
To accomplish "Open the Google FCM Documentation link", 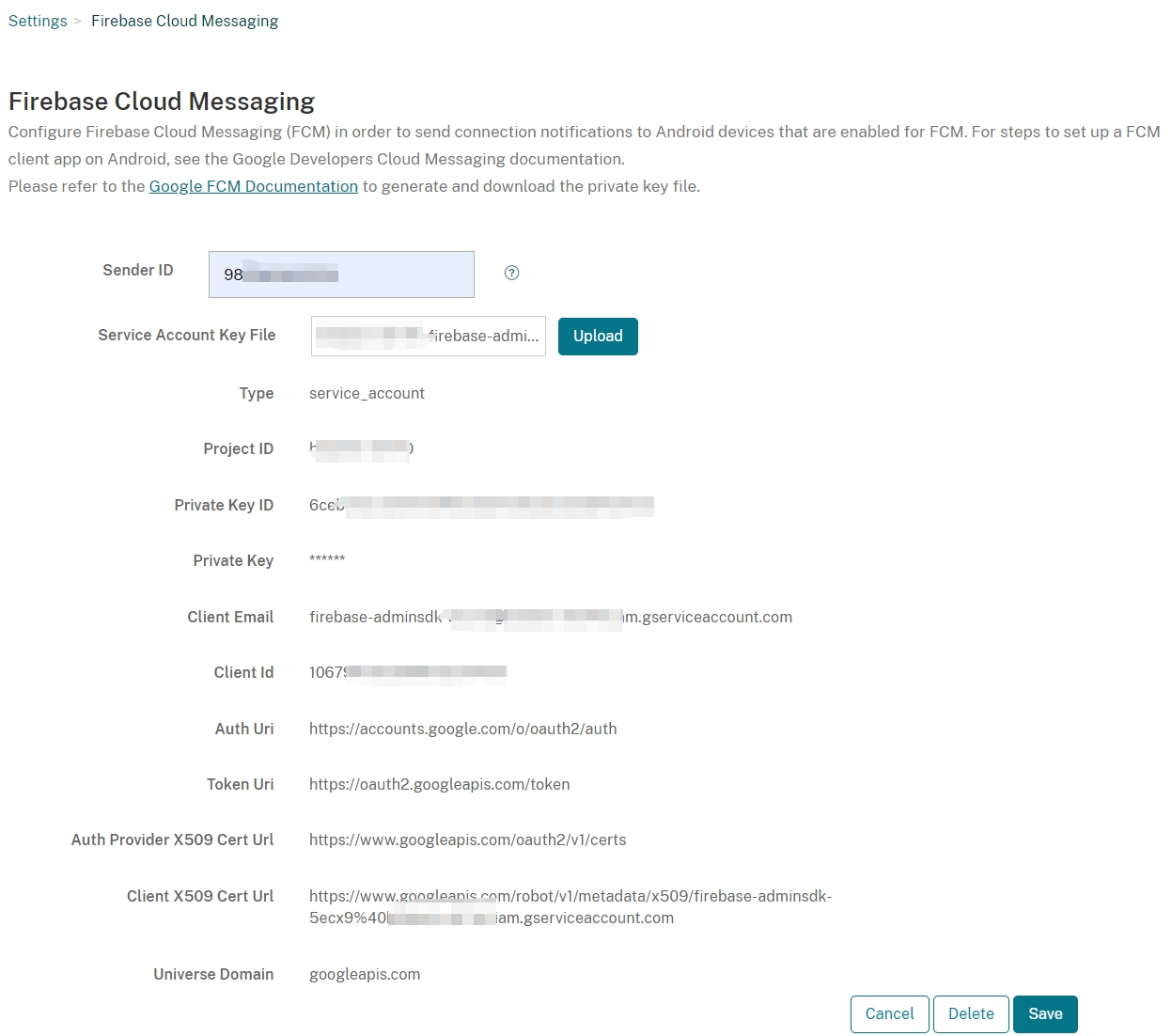I will click(x=253, y=186).
